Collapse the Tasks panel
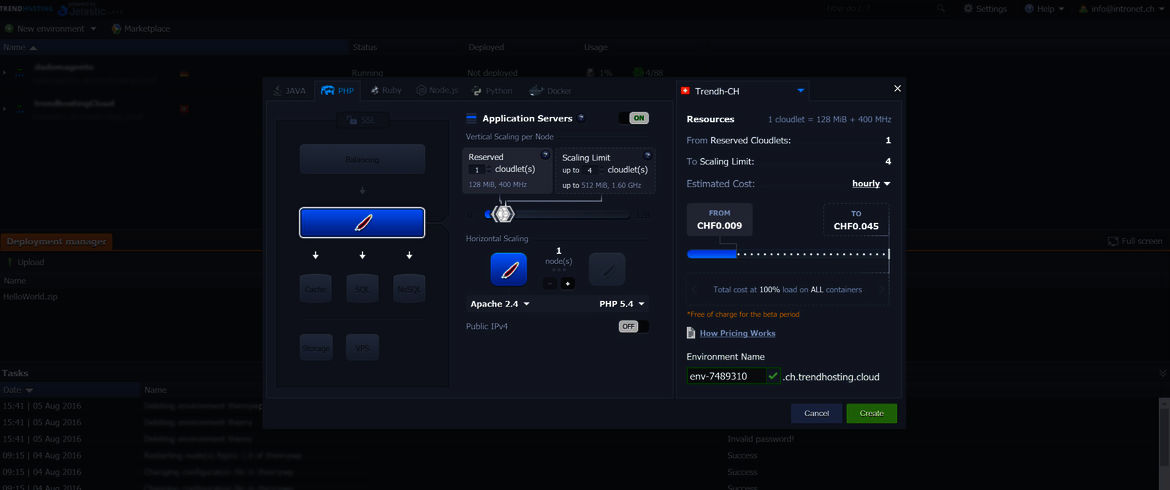1170x490 pixels. (x=1163, y=372)
